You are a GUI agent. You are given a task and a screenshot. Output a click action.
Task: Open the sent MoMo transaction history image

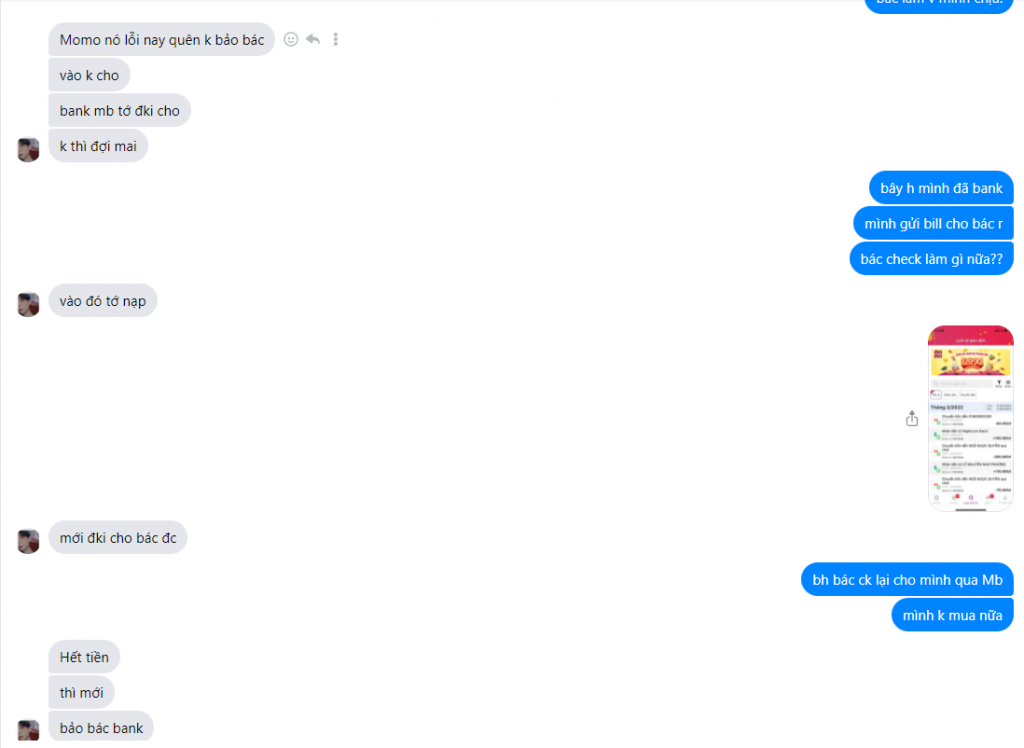pyautogui.click(x=970, y=418)
